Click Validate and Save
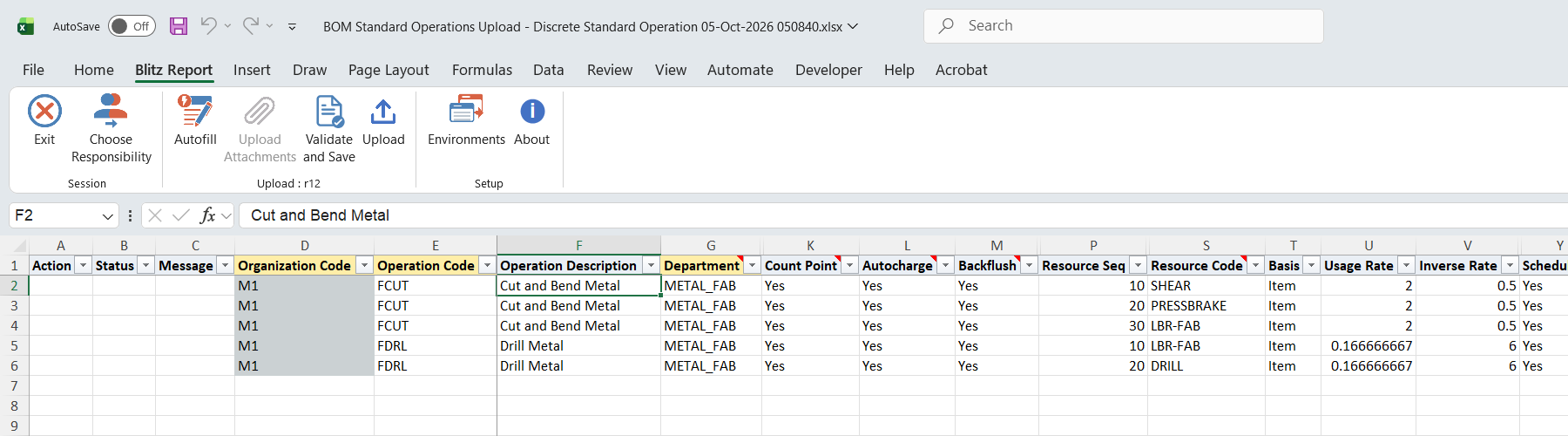Screen dimensions: 1568x436 tap(329, 129)
